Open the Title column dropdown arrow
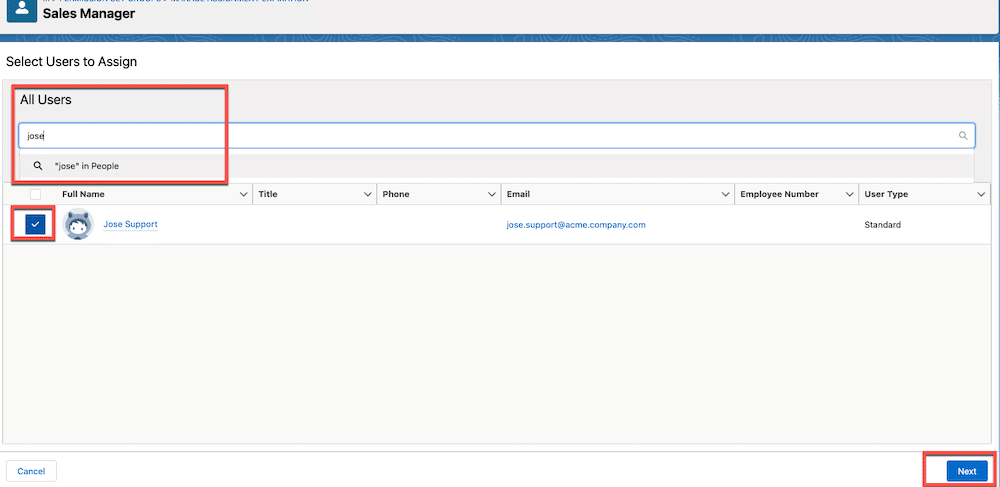 tap(367, 194)
